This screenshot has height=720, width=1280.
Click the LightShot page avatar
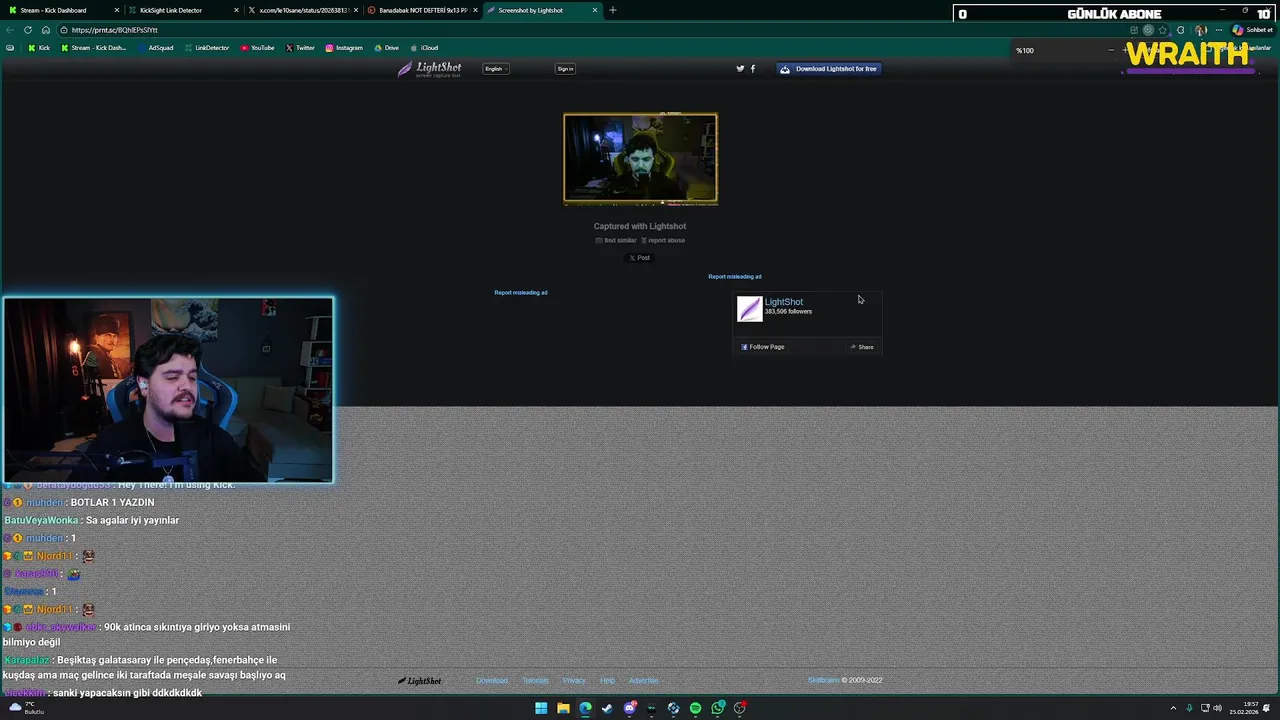click(749, 309)
